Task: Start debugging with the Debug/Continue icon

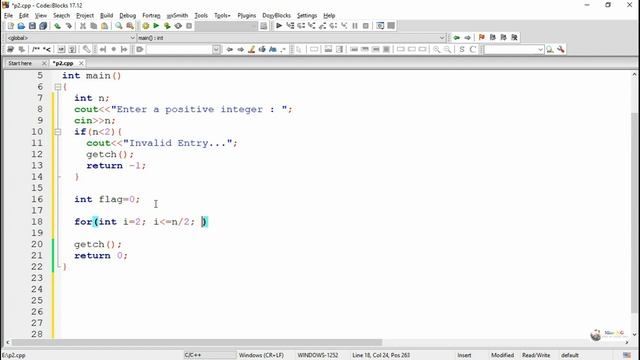Action: click(279, 26)
